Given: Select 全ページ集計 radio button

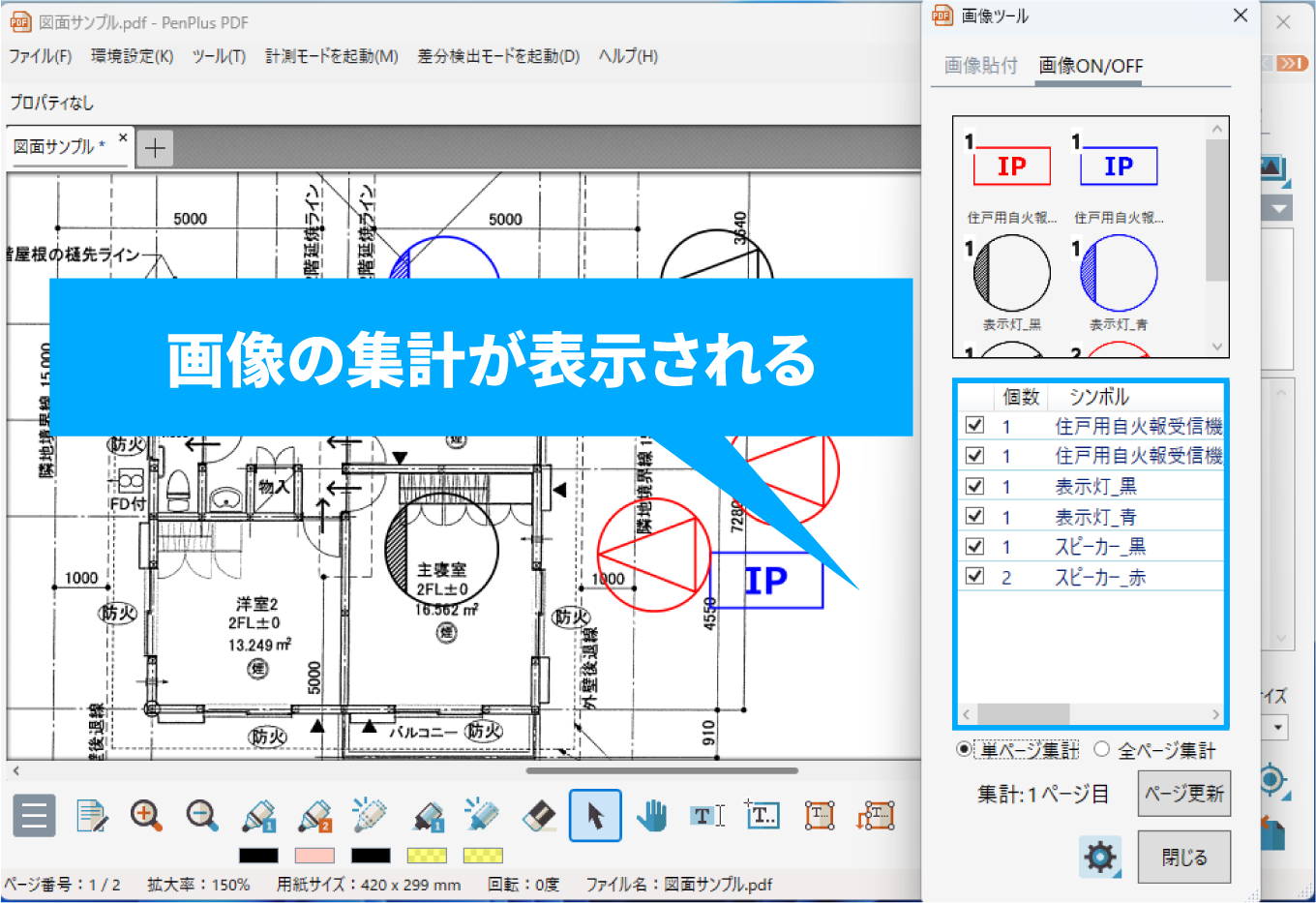Looking at the screenshot, I should [1101, 749].
